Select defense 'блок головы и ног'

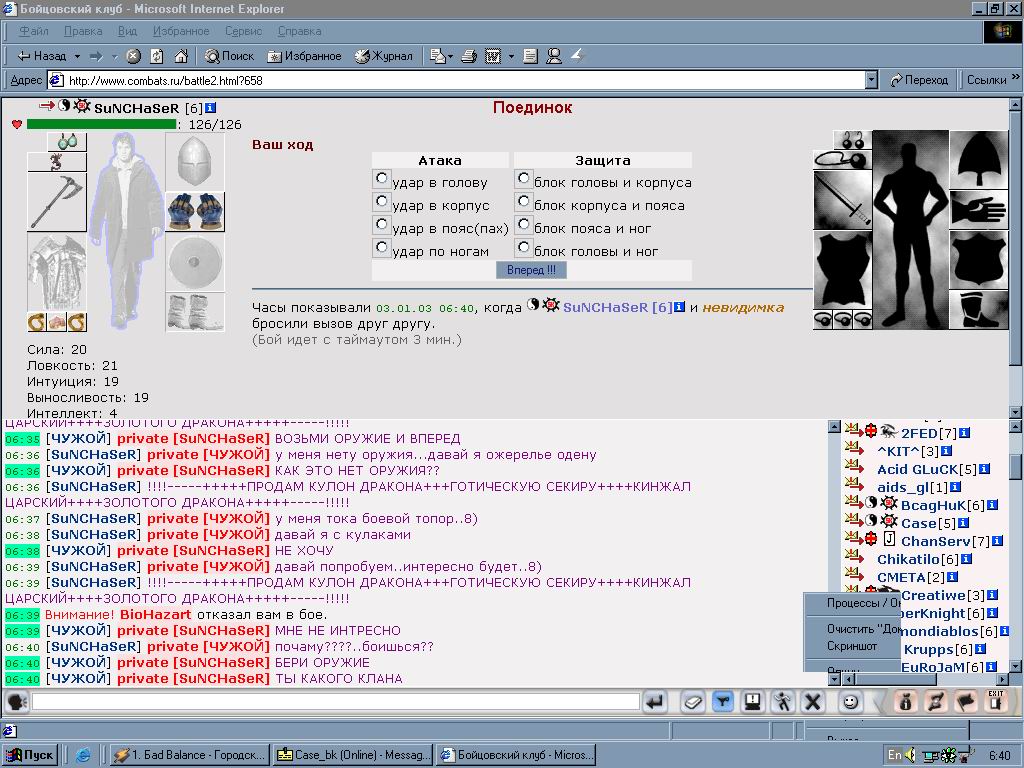click(523, 248)
